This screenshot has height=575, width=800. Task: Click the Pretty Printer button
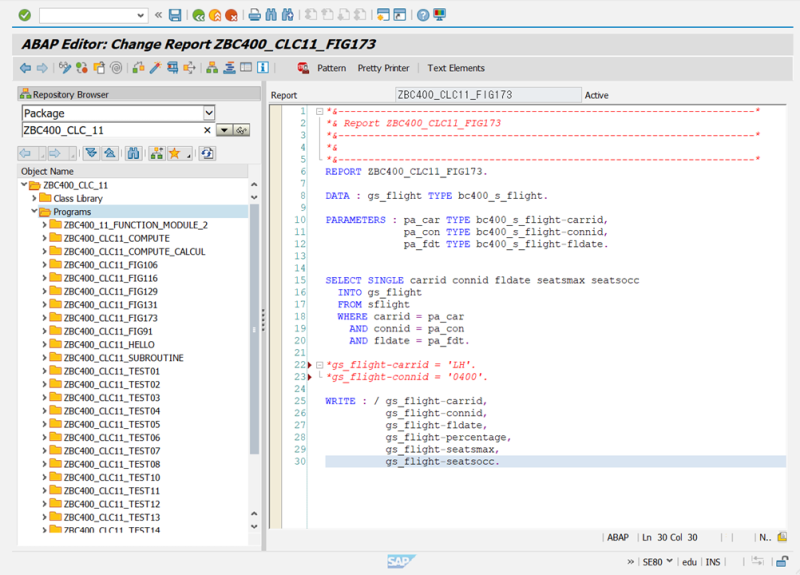[383, 68]
